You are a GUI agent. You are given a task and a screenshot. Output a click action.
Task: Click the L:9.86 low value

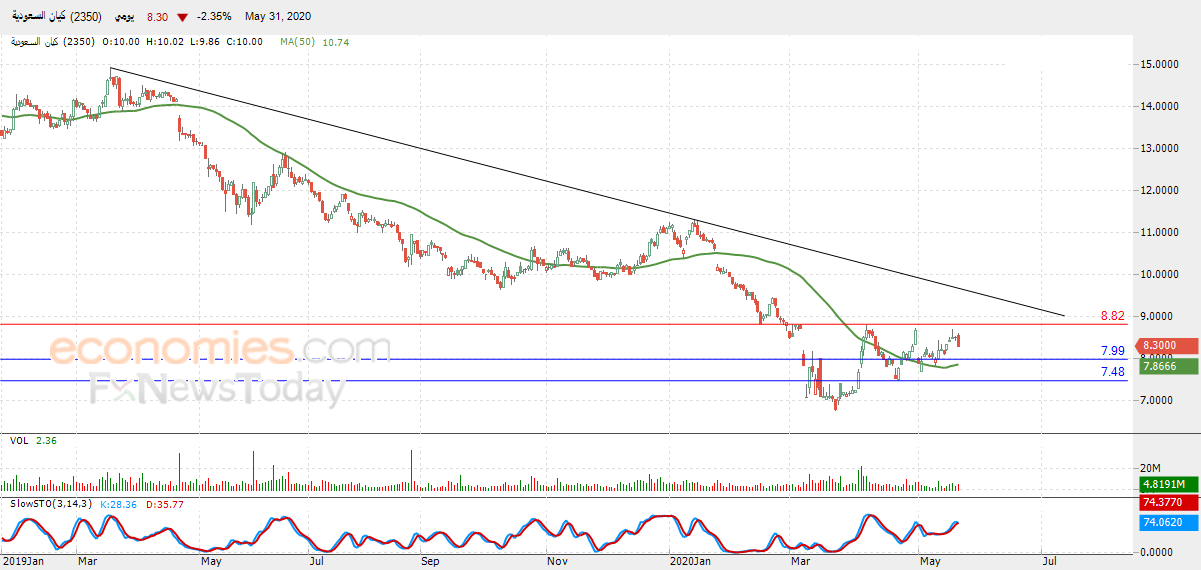point(205,42)
